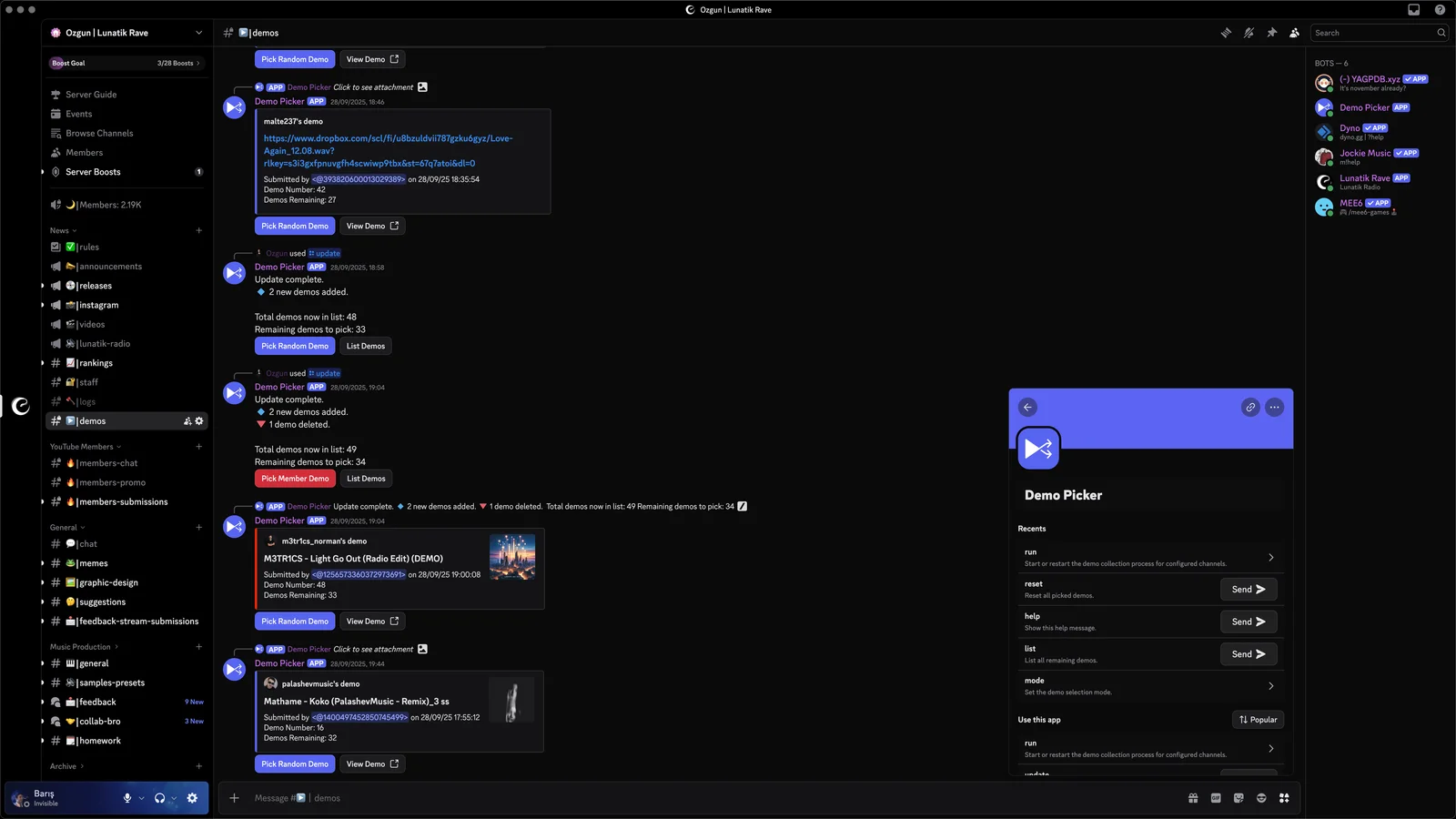Viewport: 1456px width, 819px height.
Task: Expand the YouTube Members category
Action: (x=84, y=447)
